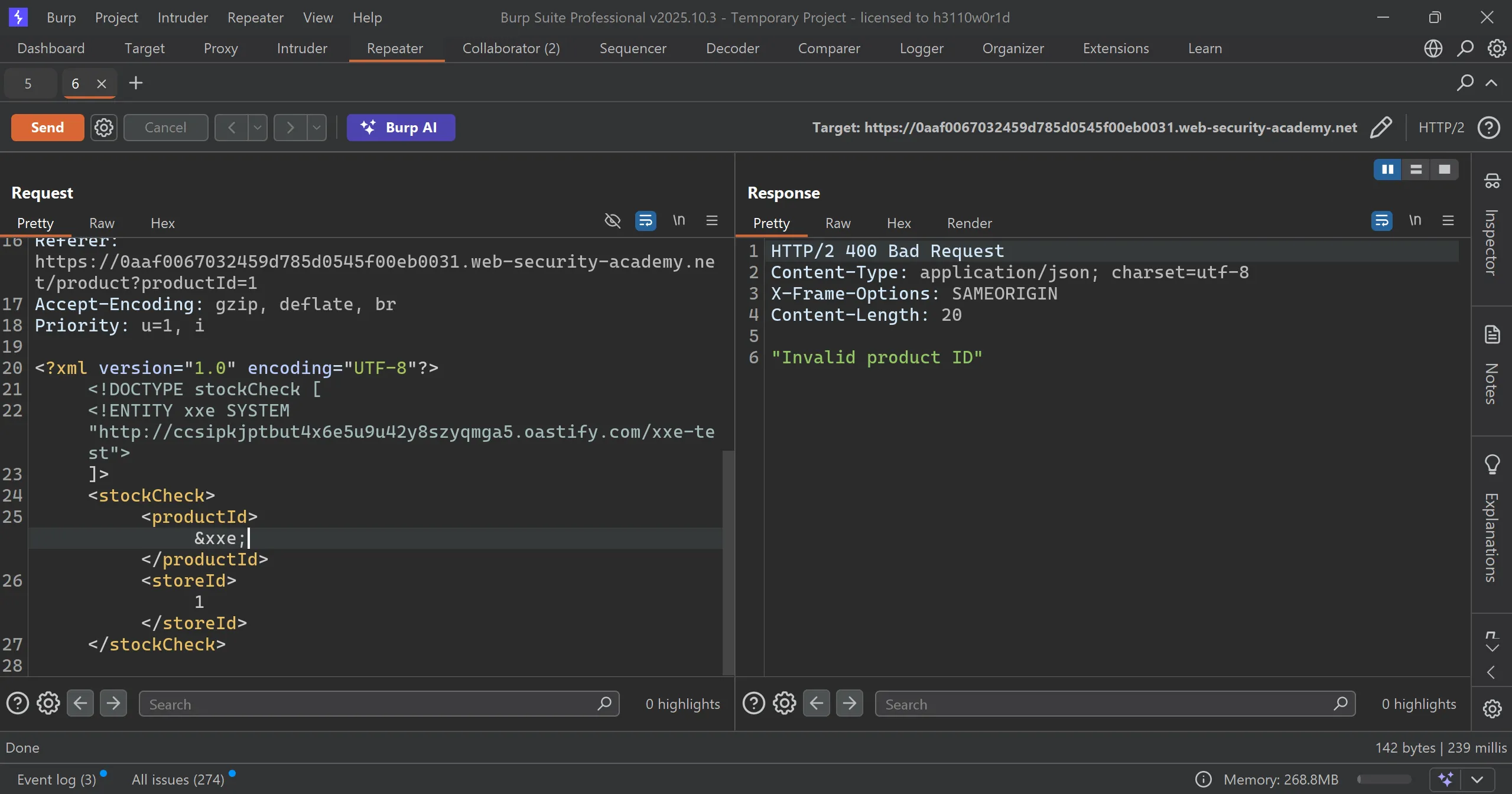Expand the bottom-right AI dropdown chevron
This screenshot has height=794, width=1512.
tap(1477, 779)
